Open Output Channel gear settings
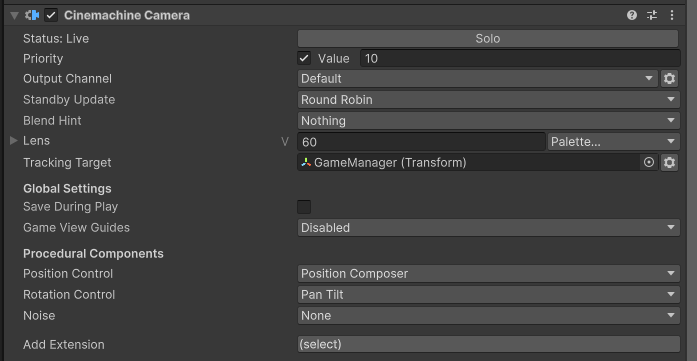This screenshot has width=697, height=361. click(x=669, y=79)
